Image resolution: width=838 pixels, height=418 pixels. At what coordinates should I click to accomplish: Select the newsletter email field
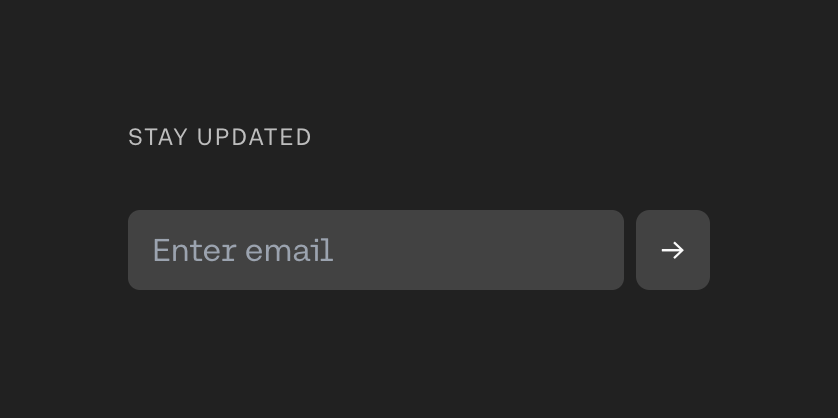pyautogui.click(x=375, y=250)
